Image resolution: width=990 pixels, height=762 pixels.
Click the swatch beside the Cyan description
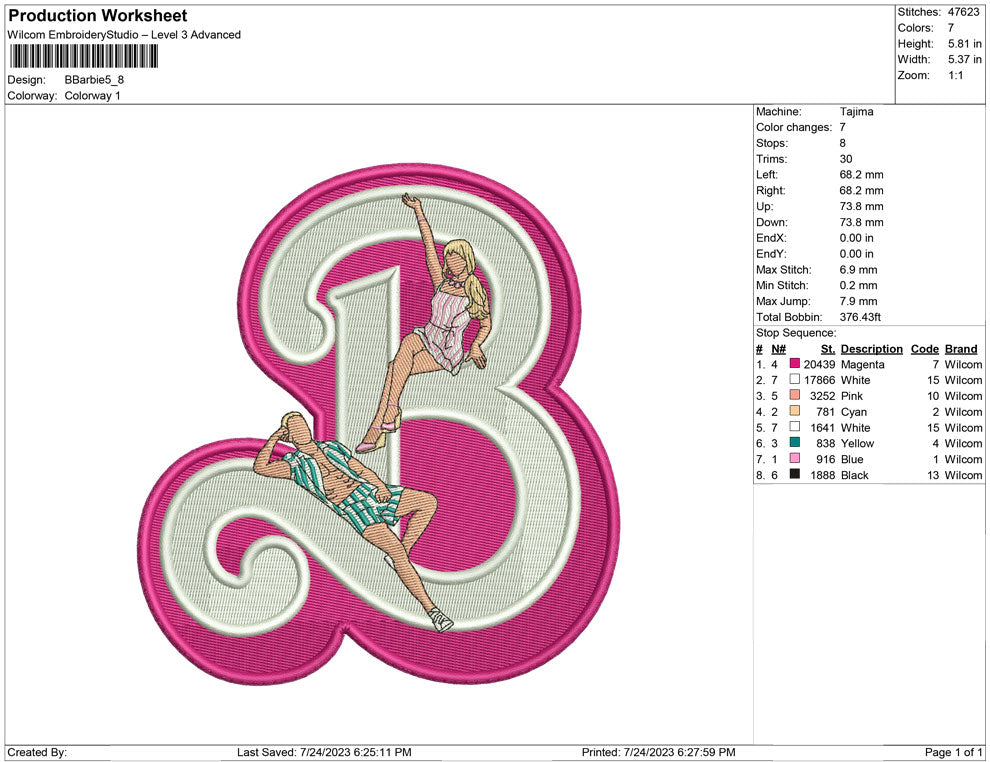[795, 412]
